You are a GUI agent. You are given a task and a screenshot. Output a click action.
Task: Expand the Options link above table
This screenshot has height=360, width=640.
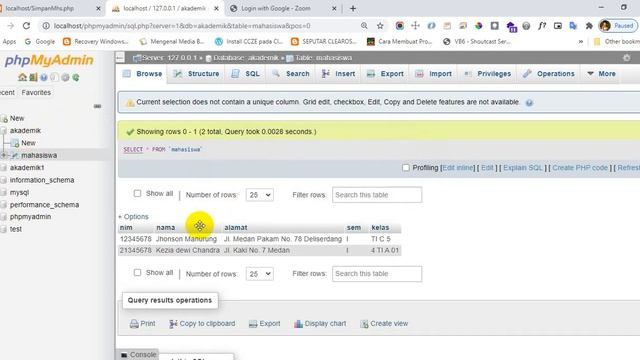tap(133, 217)
